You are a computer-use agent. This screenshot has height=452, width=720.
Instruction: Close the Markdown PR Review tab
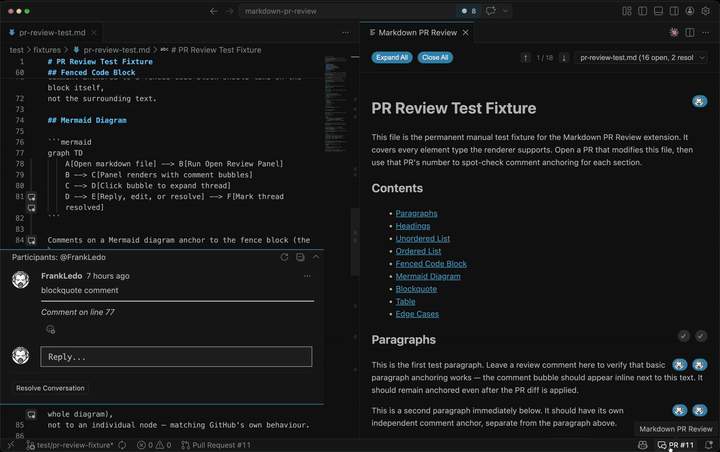tap(465, 33)
